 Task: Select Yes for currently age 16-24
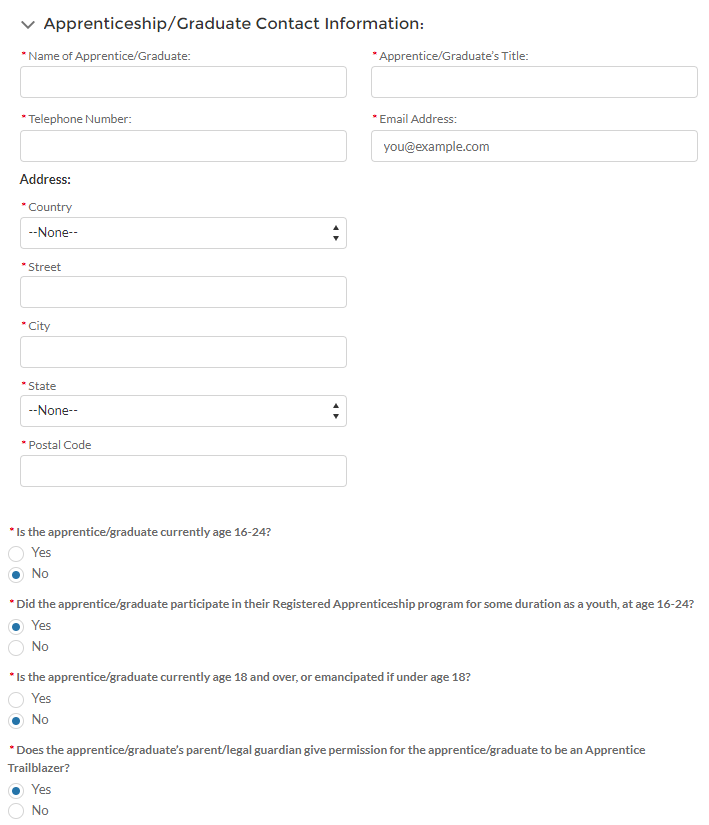coord(16,553)
